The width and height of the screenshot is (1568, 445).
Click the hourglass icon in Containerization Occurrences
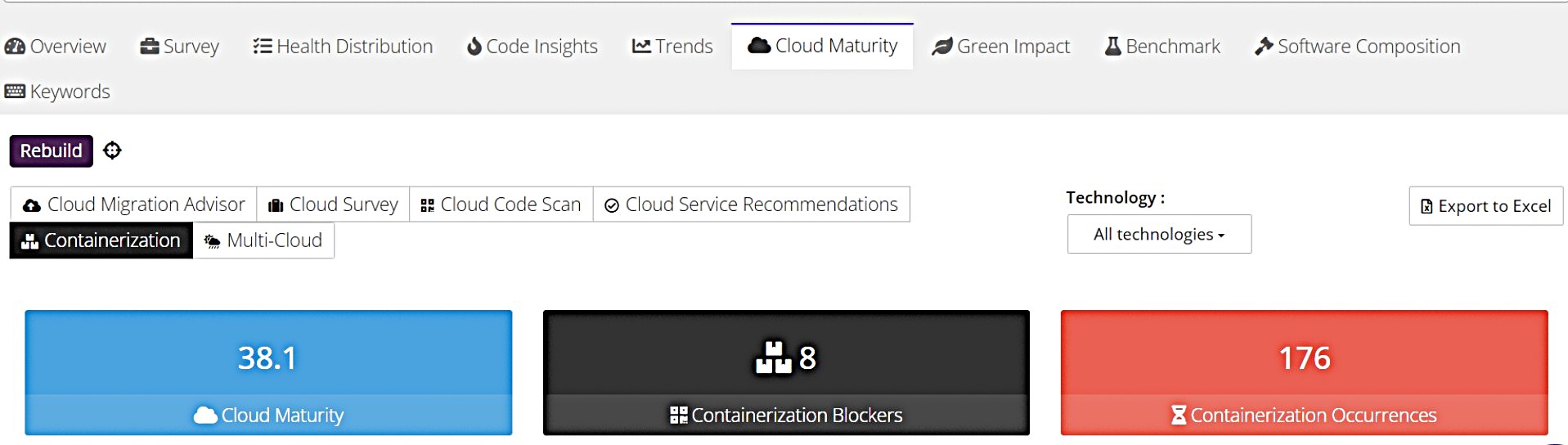point(1178,416)
